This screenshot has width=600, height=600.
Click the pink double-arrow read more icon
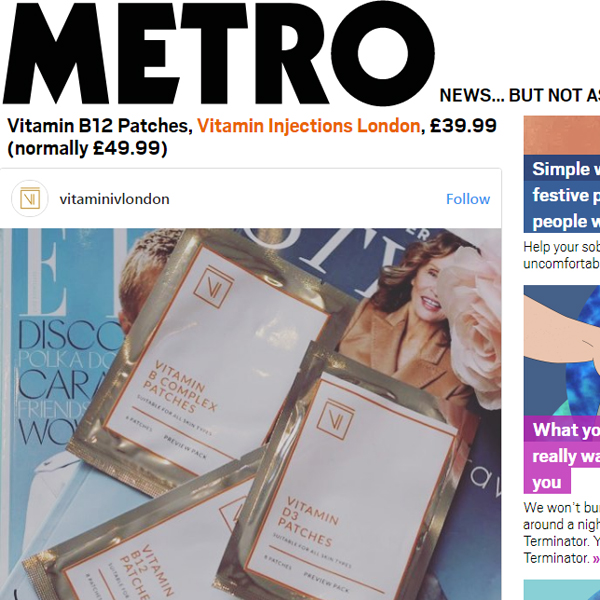pos(596,558)
